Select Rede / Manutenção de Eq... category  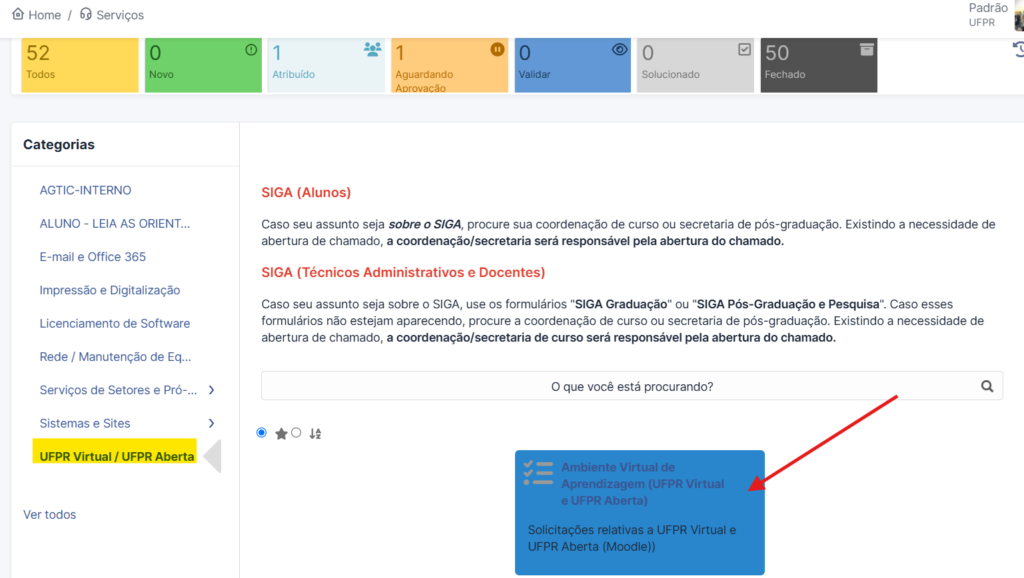tap(116, 357)
